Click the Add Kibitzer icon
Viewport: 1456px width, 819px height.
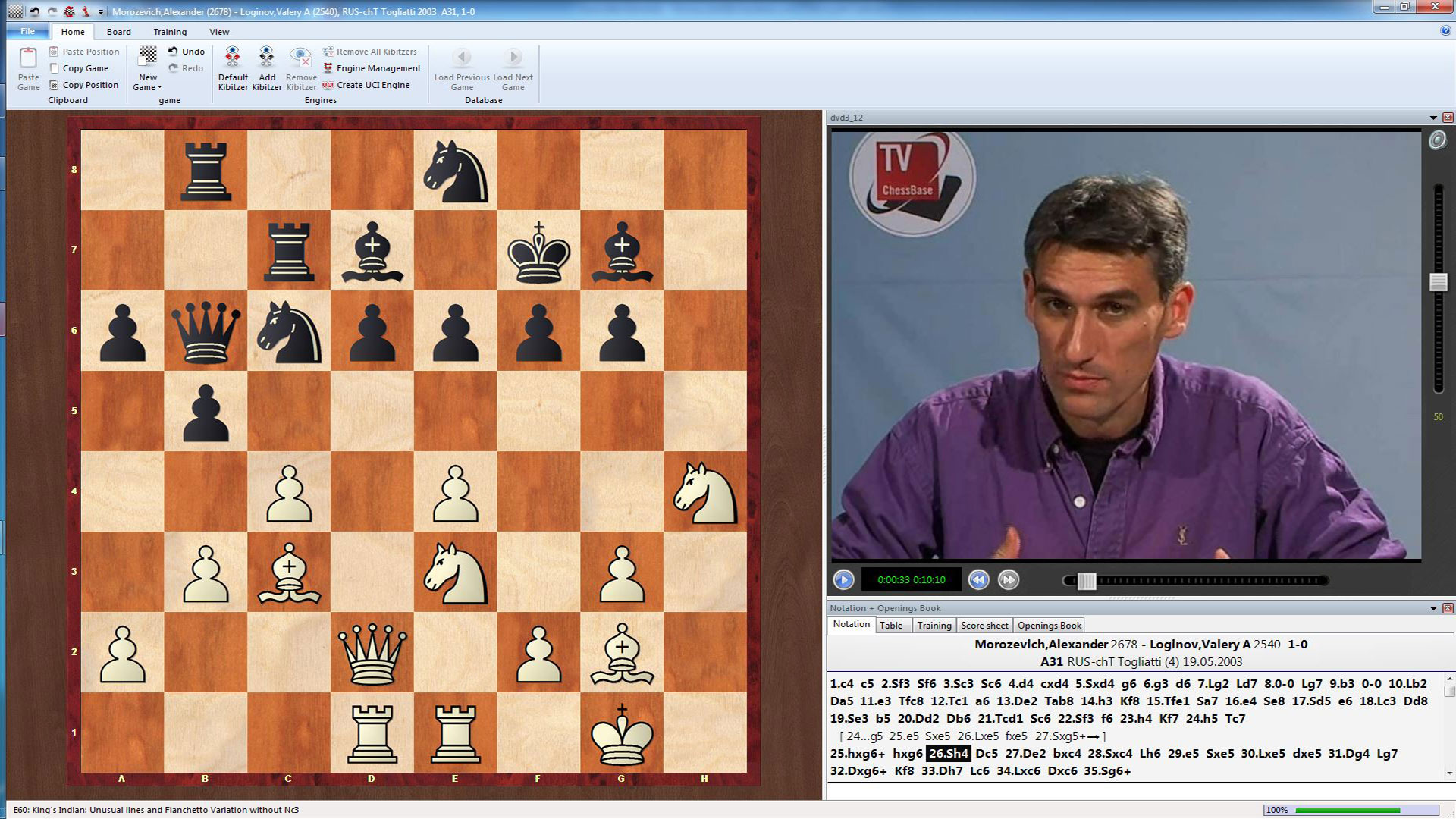266,67
